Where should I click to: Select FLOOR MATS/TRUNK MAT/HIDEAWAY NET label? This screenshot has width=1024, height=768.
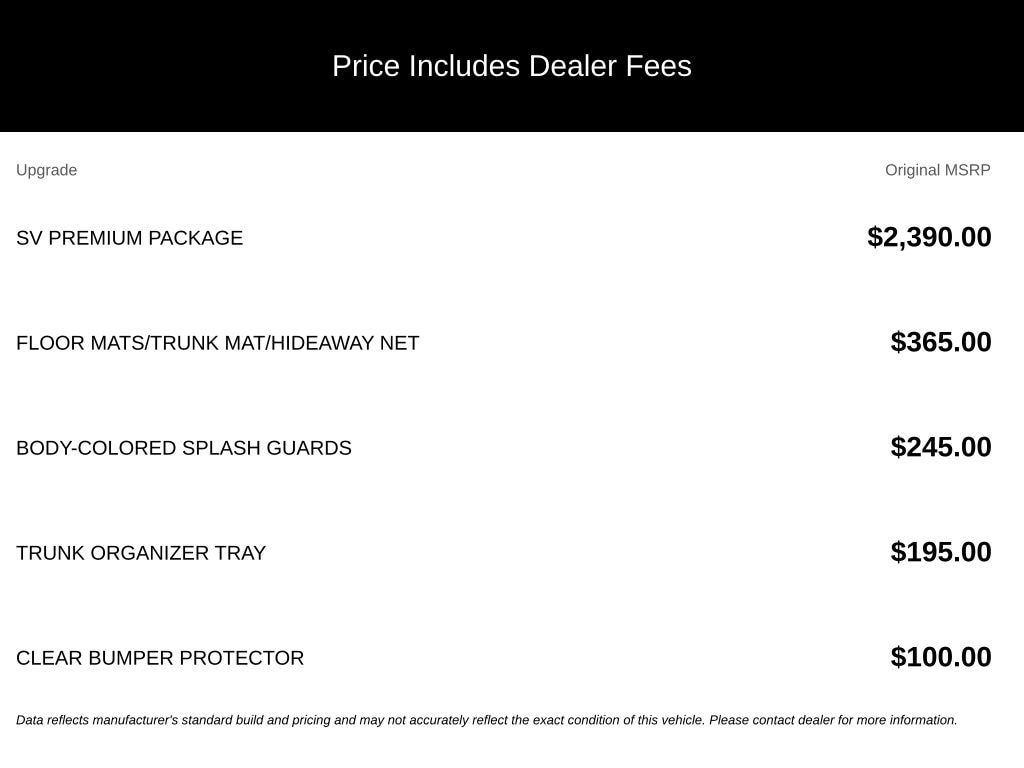tap(217, 343)
